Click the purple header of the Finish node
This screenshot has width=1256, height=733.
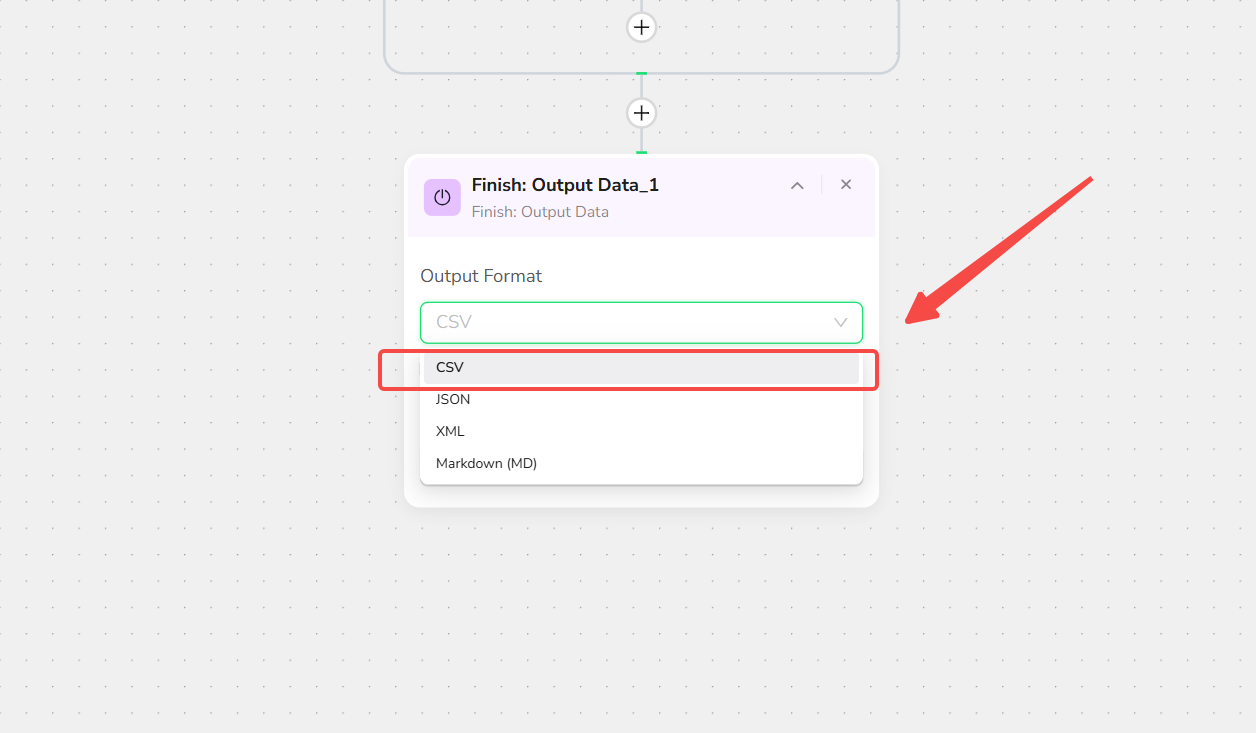point(641,197)
